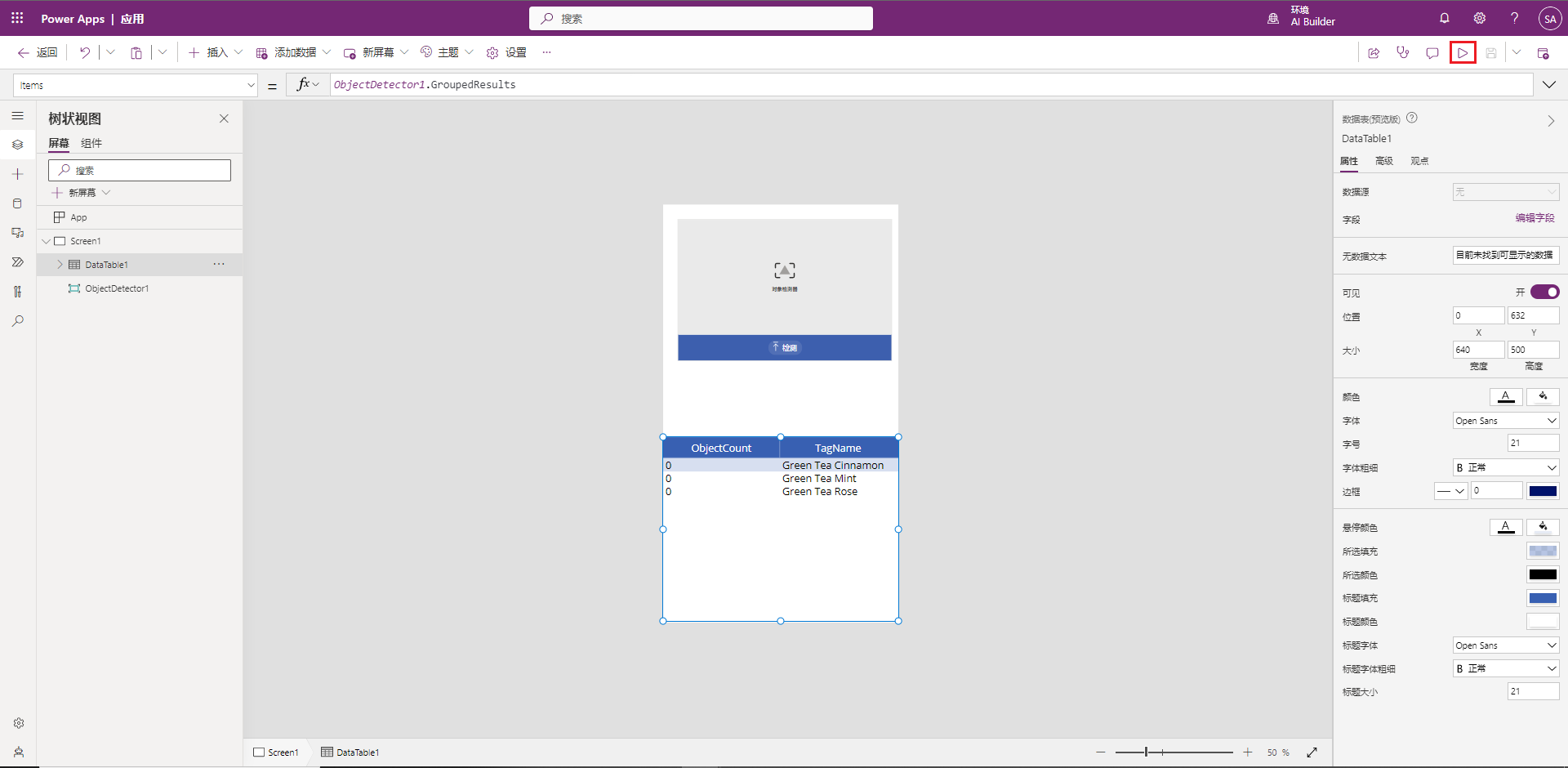Open the 插入 insert menu
This screenshot has width=1568, height=768.
[x=216, y=52]
